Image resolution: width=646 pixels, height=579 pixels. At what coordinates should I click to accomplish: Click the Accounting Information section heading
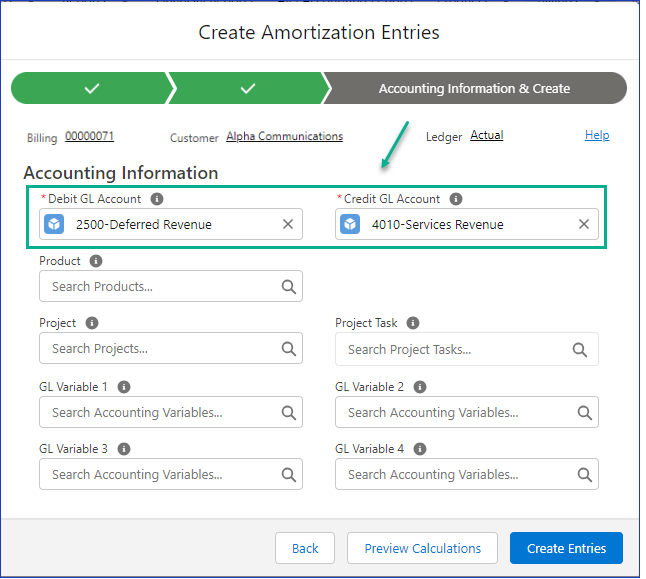121,173
